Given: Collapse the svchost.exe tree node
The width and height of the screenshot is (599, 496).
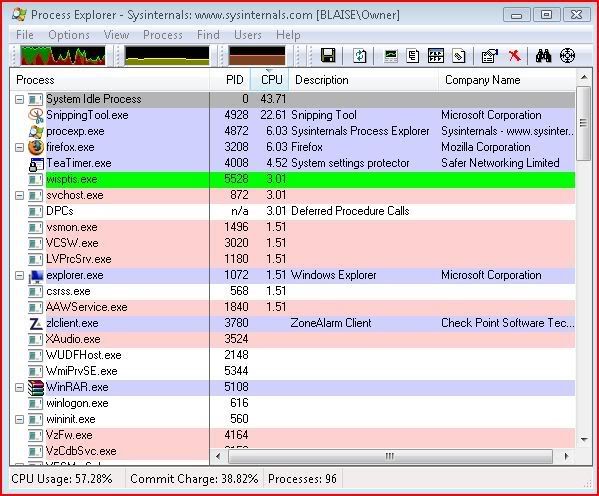Looking at the screenshot, I should click(x=19, y=196).
